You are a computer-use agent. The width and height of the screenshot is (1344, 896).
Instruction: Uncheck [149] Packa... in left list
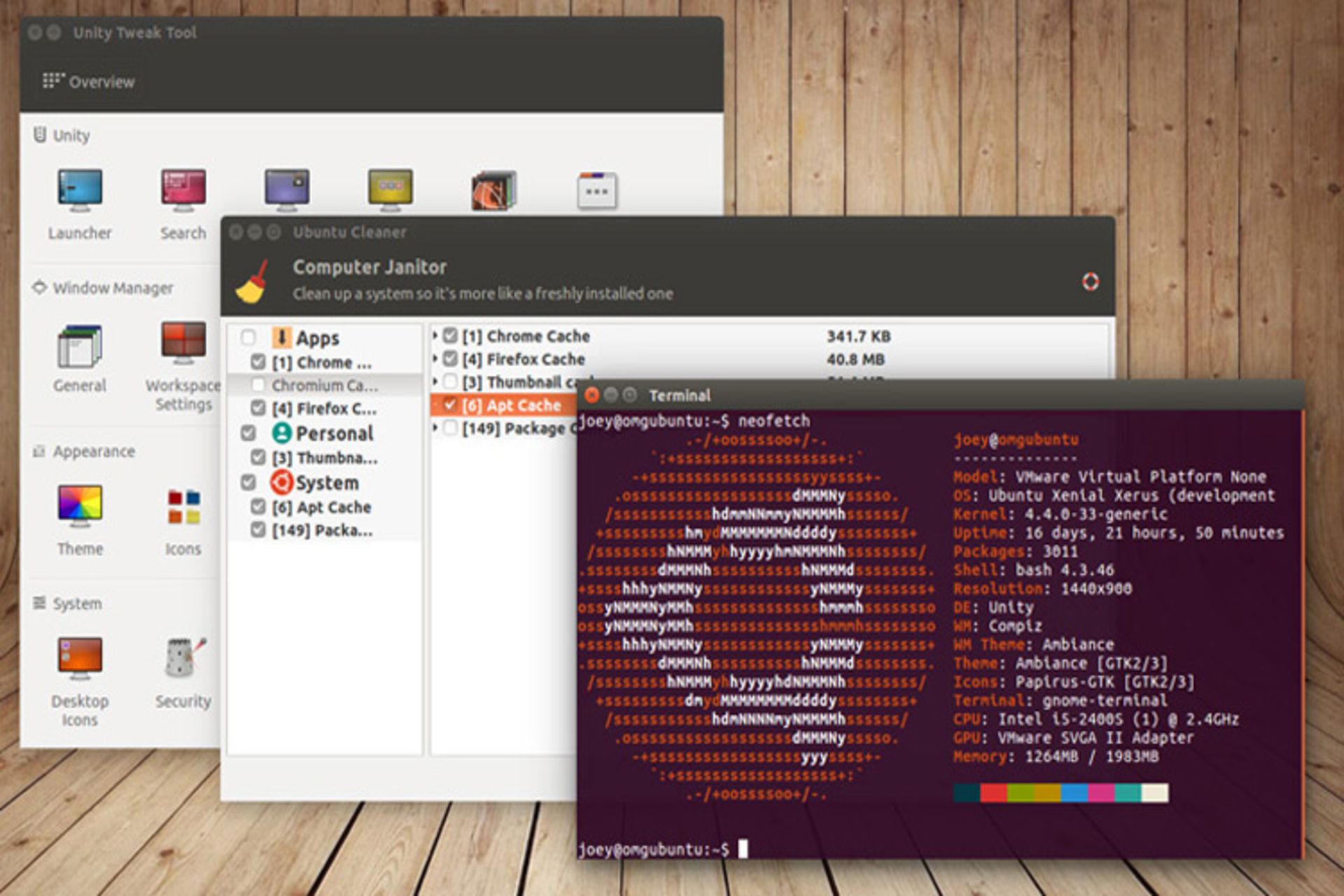258,530
